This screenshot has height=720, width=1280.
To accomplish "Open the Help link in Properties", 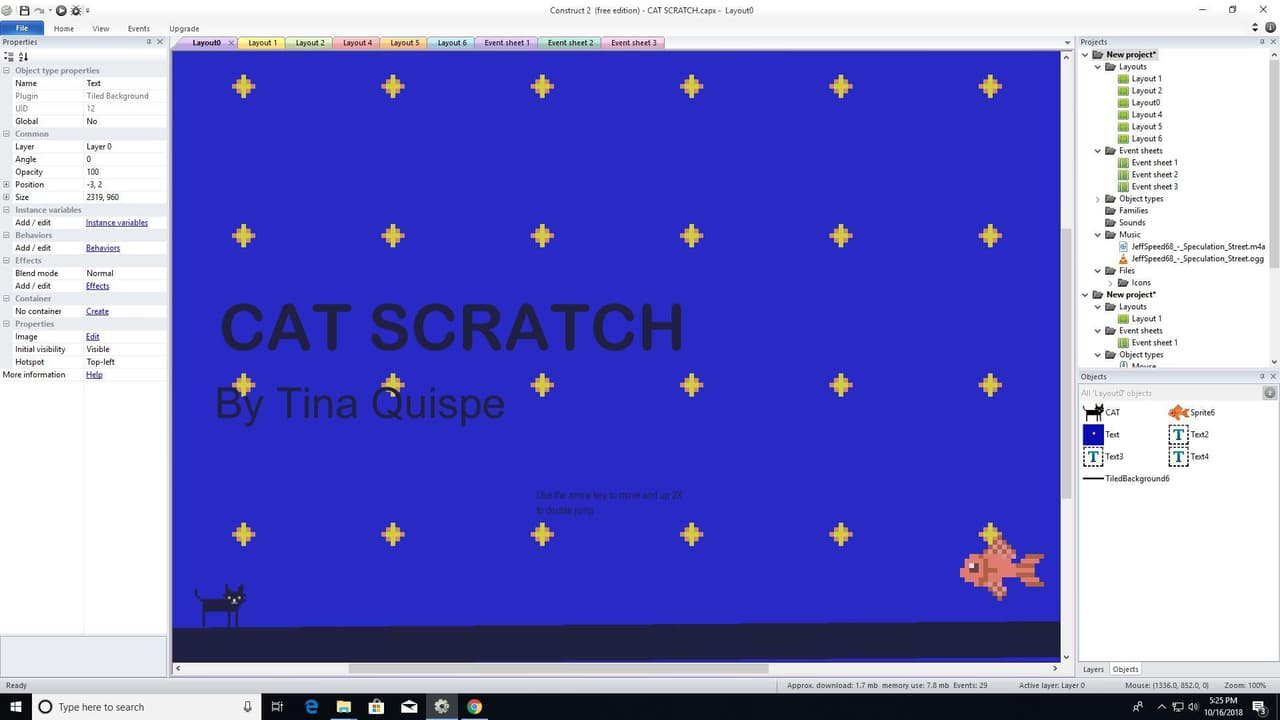I will 94,375.
